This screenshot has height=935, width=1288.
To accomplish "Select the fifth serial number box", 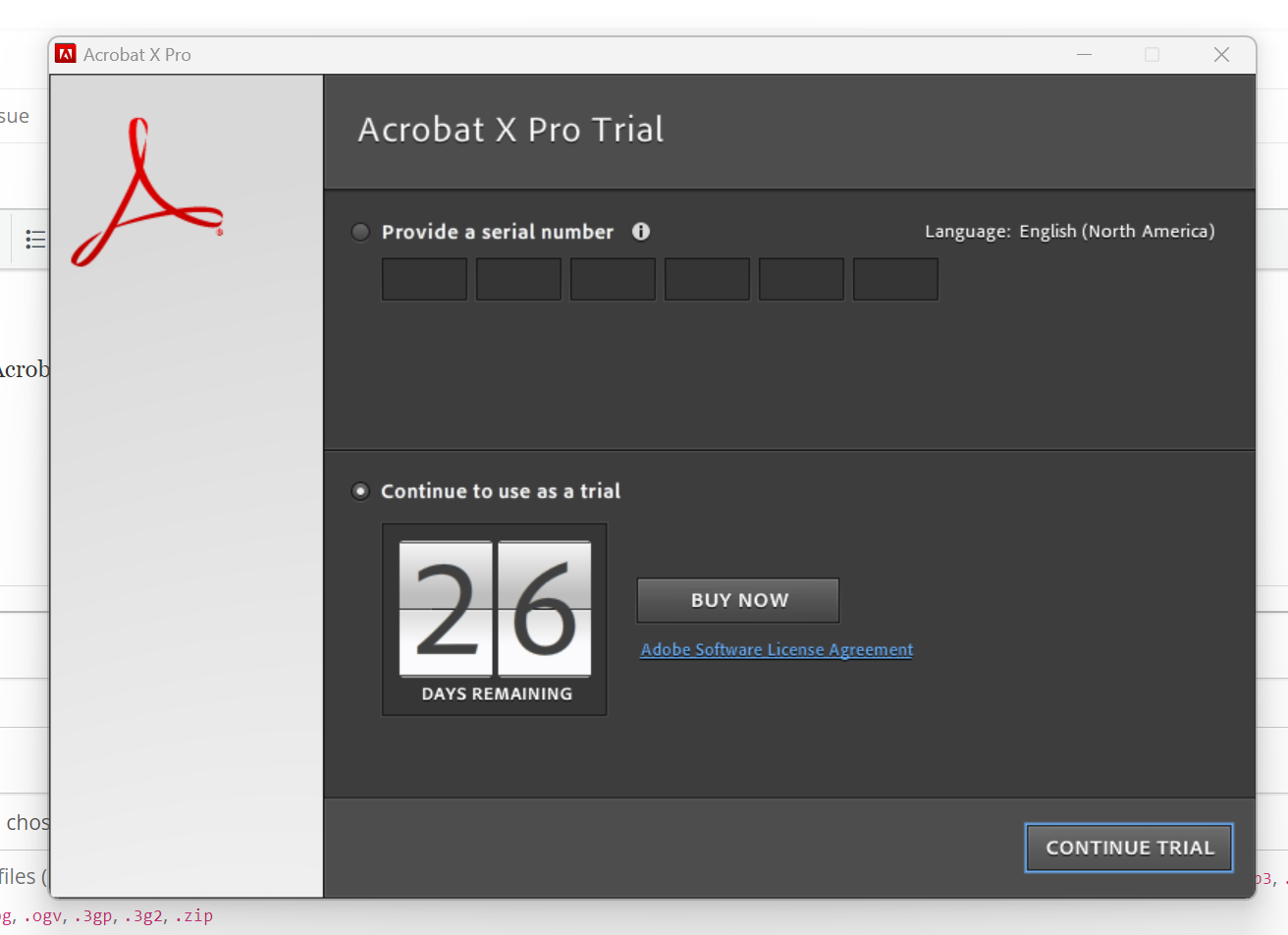I will tap(801, 279).
